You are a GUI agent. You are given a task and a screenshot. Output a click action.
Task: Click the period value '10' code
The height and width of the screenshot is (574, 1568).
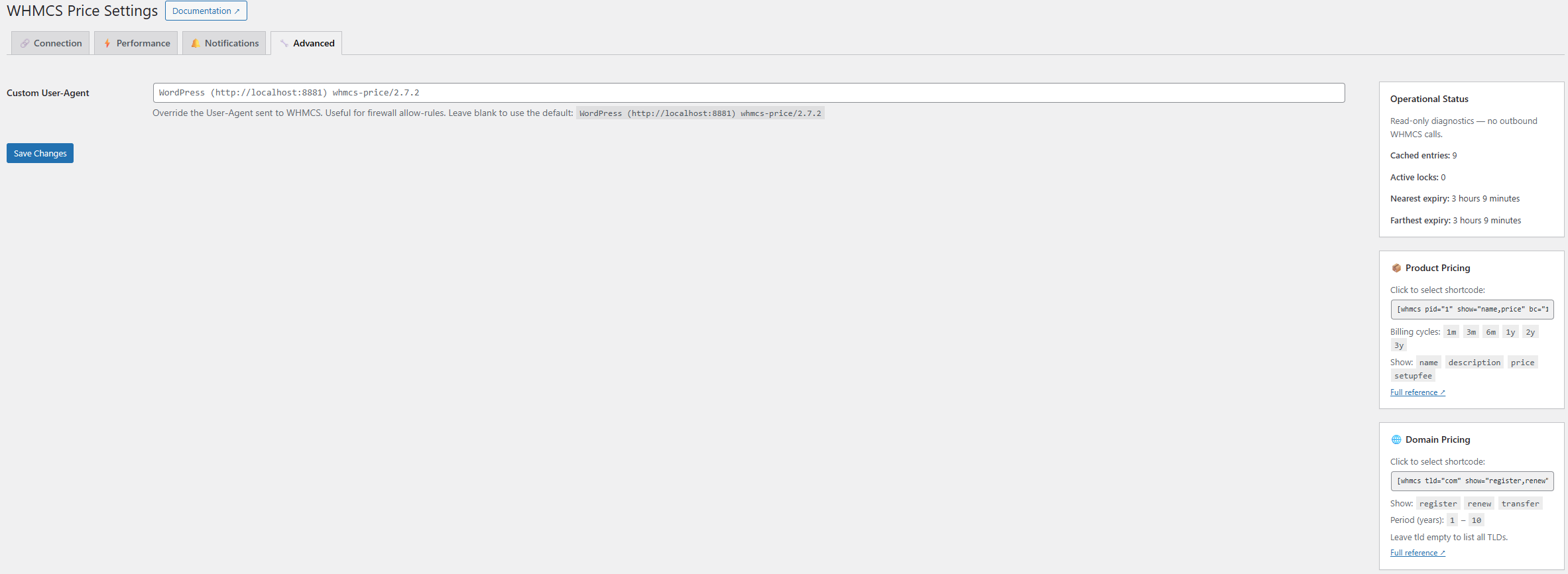pyautogui.click(x=1477, y=520)
